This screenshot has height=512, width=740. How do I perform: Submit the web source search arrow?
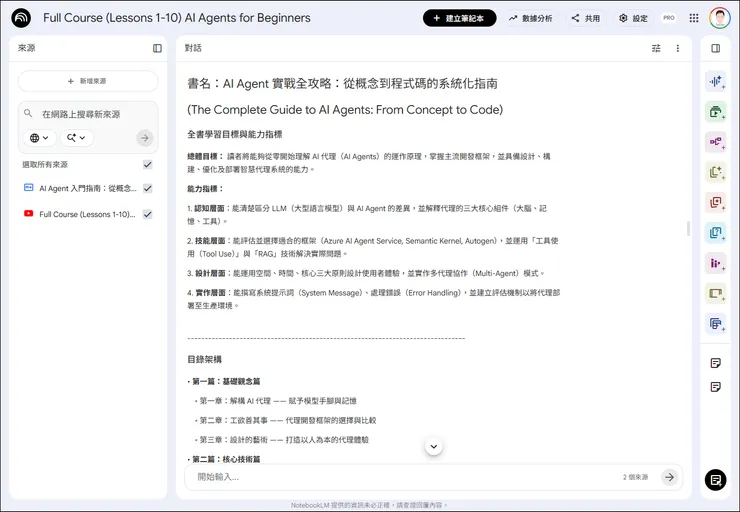click(145, 138)
